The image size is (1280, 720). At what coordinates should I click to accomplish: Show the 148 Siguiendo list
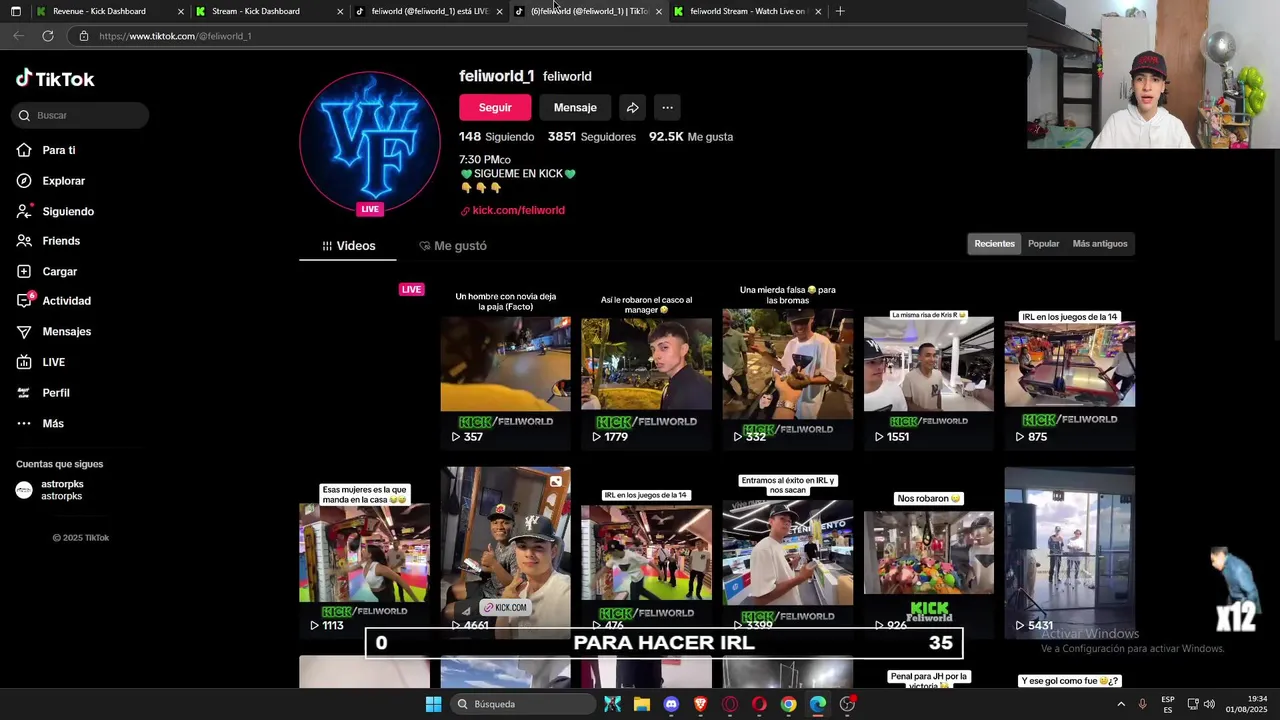click(x=496, y=136)
